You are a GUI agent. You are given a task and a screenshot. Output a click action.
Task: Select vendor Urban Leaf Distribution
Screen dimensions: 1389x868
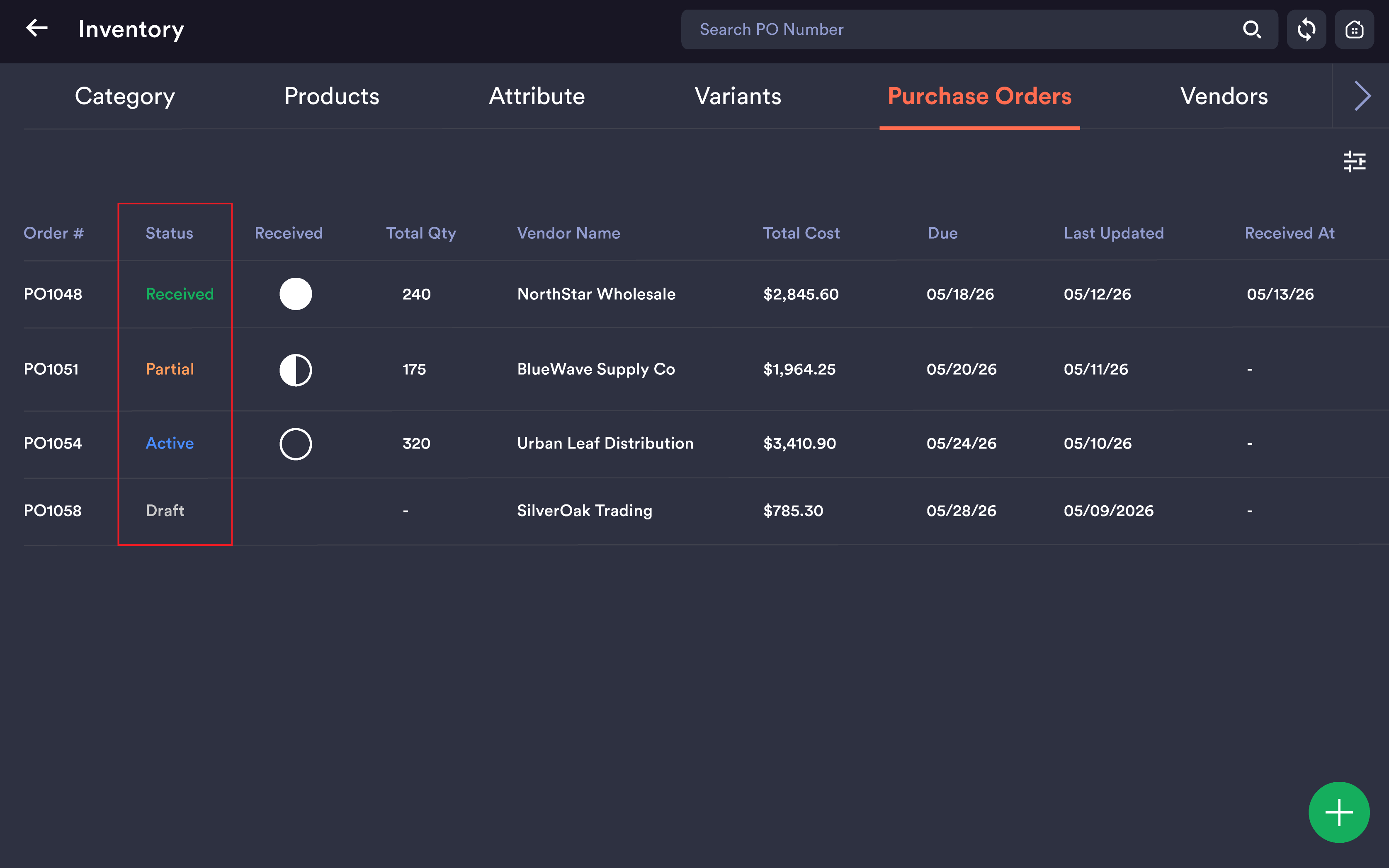click(x=605, y=443)
